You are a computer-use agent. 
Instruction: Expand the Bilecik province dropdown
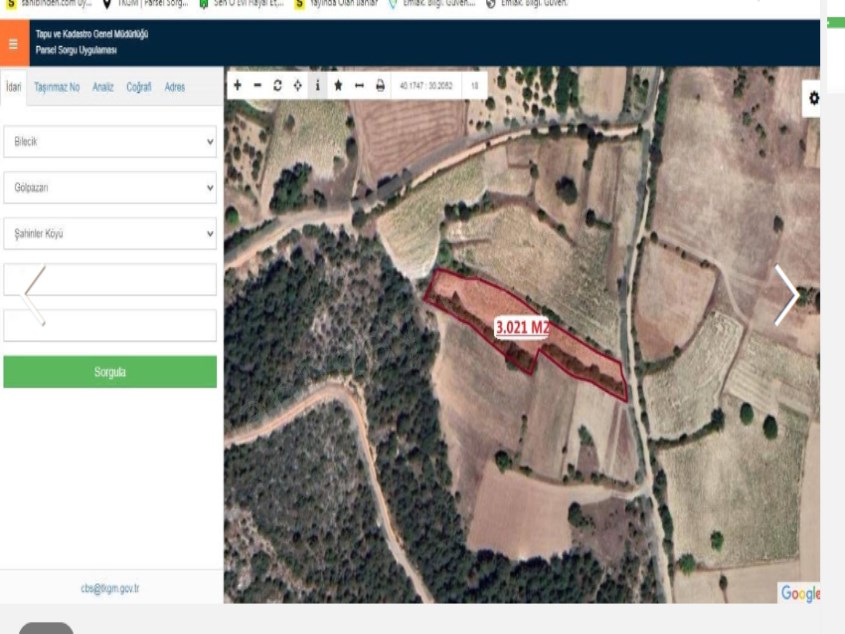pos(110,142)
